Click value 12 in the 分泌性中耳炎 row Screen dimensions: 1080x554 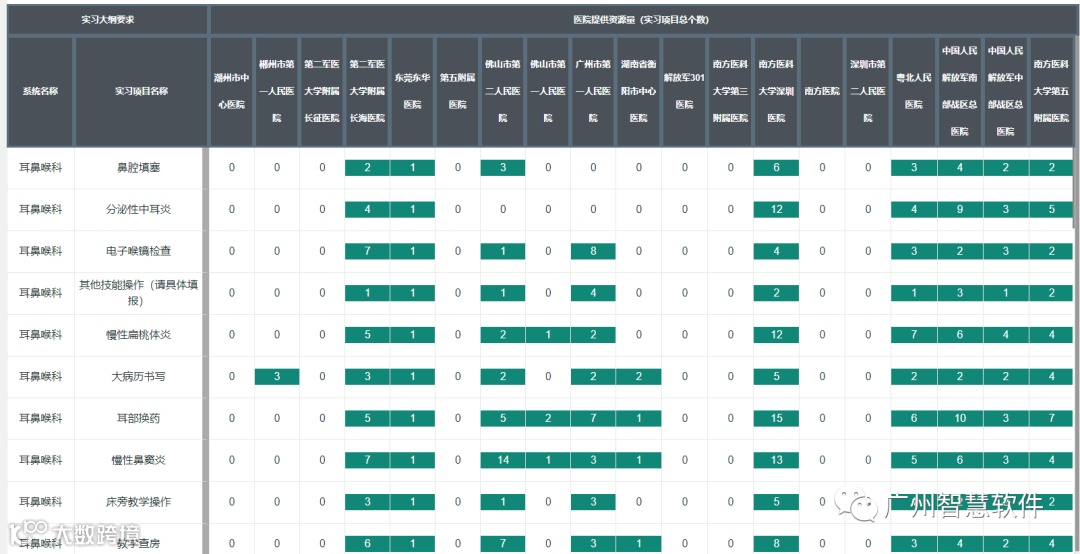[x=777, y=209]
